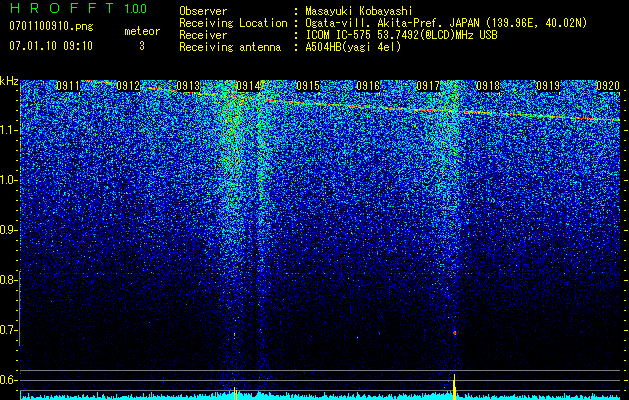Click the 0.7 kHz axis label
Viewport: 629px width, 400px height.
point(9,330)
